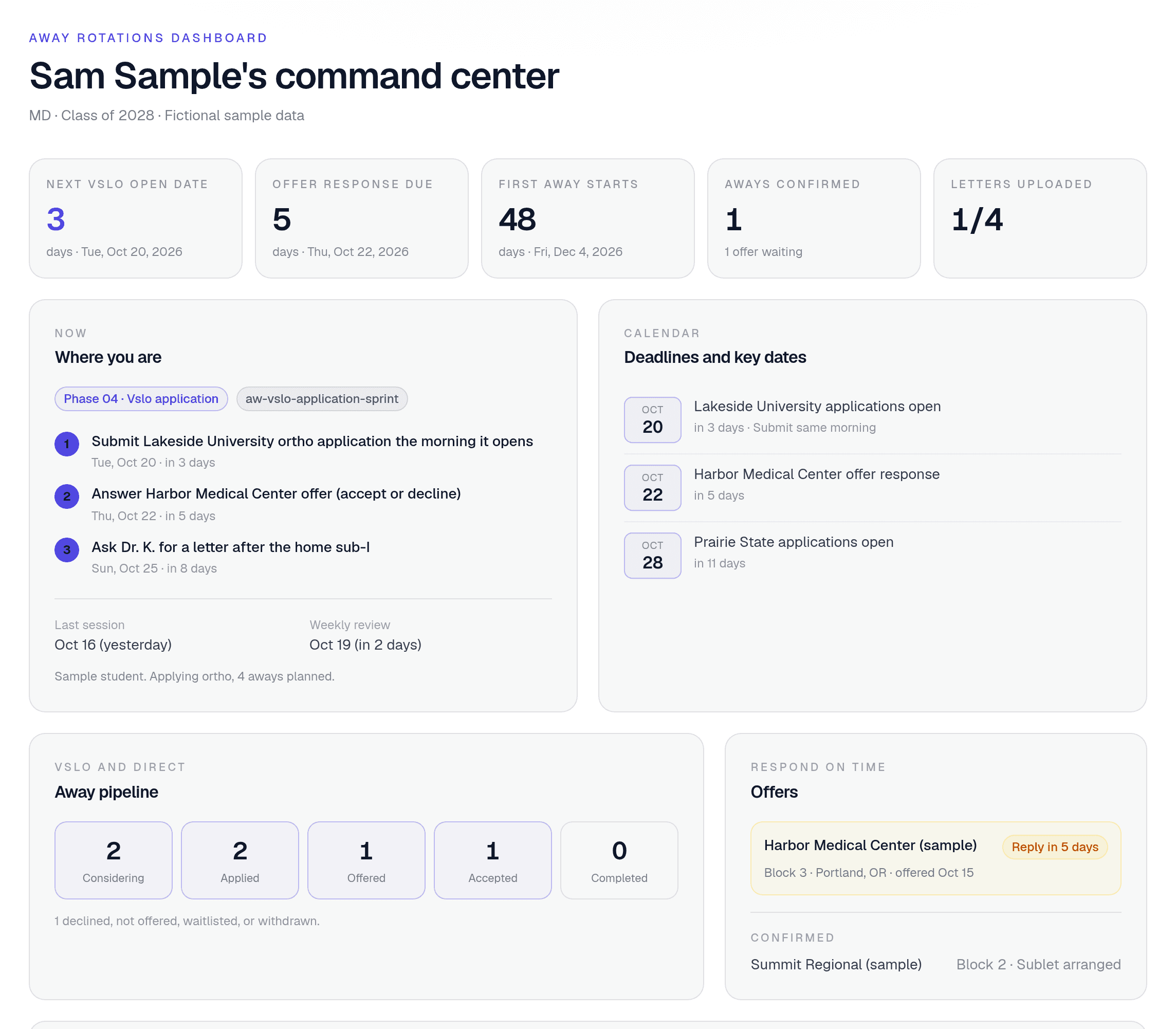Screen dimensions: 1176x1029
Task: Open the Phase 04 Vslo application pill
Action: [141, 398]
